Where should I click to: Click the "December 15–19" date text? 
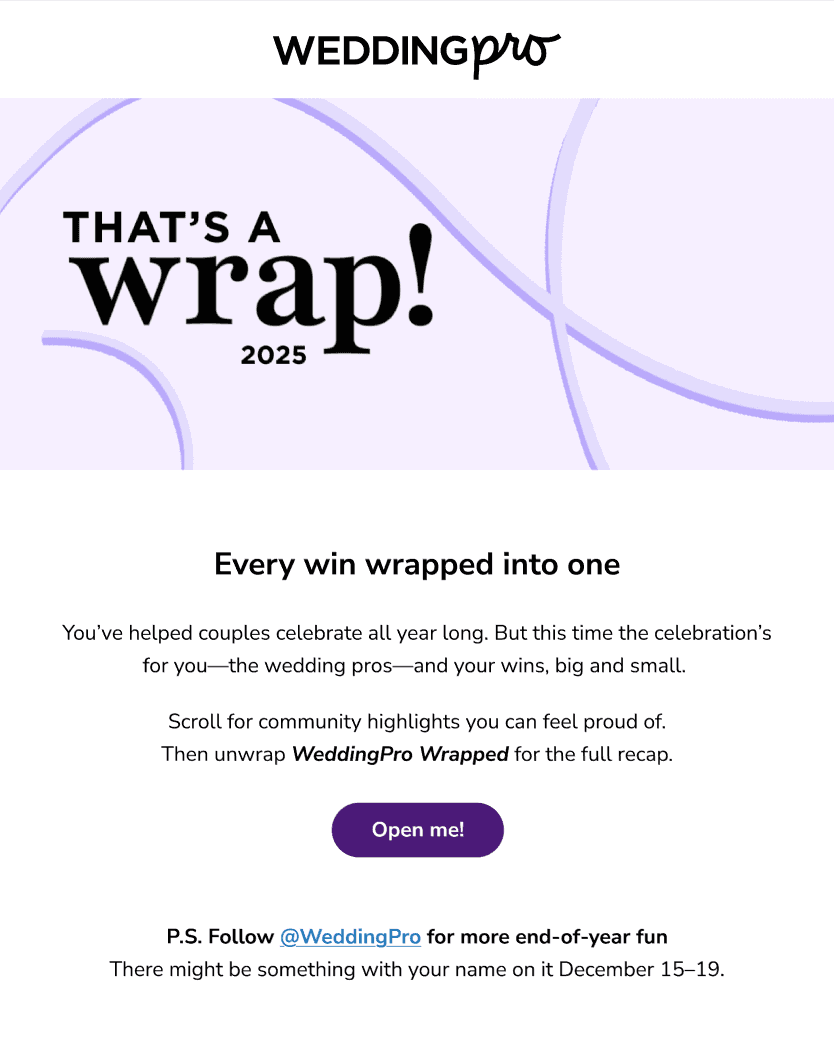click(x=640, y=969)
